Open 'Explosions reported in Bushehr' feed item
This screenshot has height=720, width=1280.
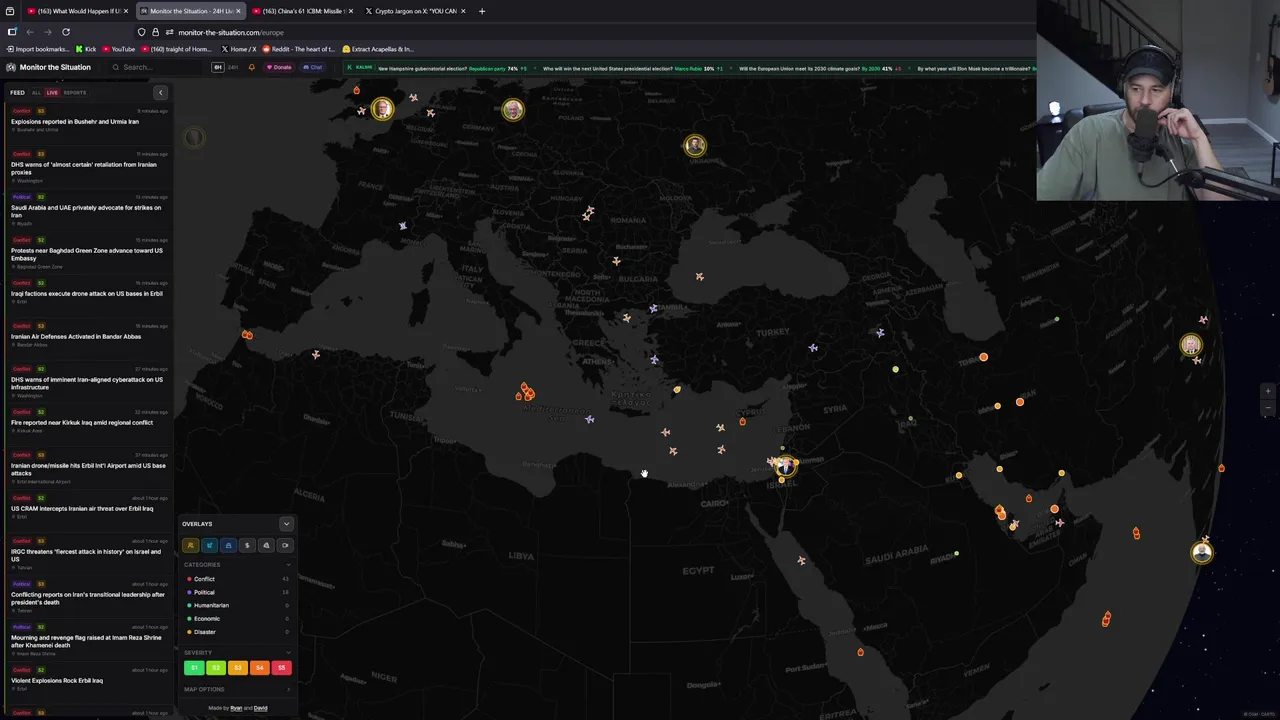click(88, 121)
